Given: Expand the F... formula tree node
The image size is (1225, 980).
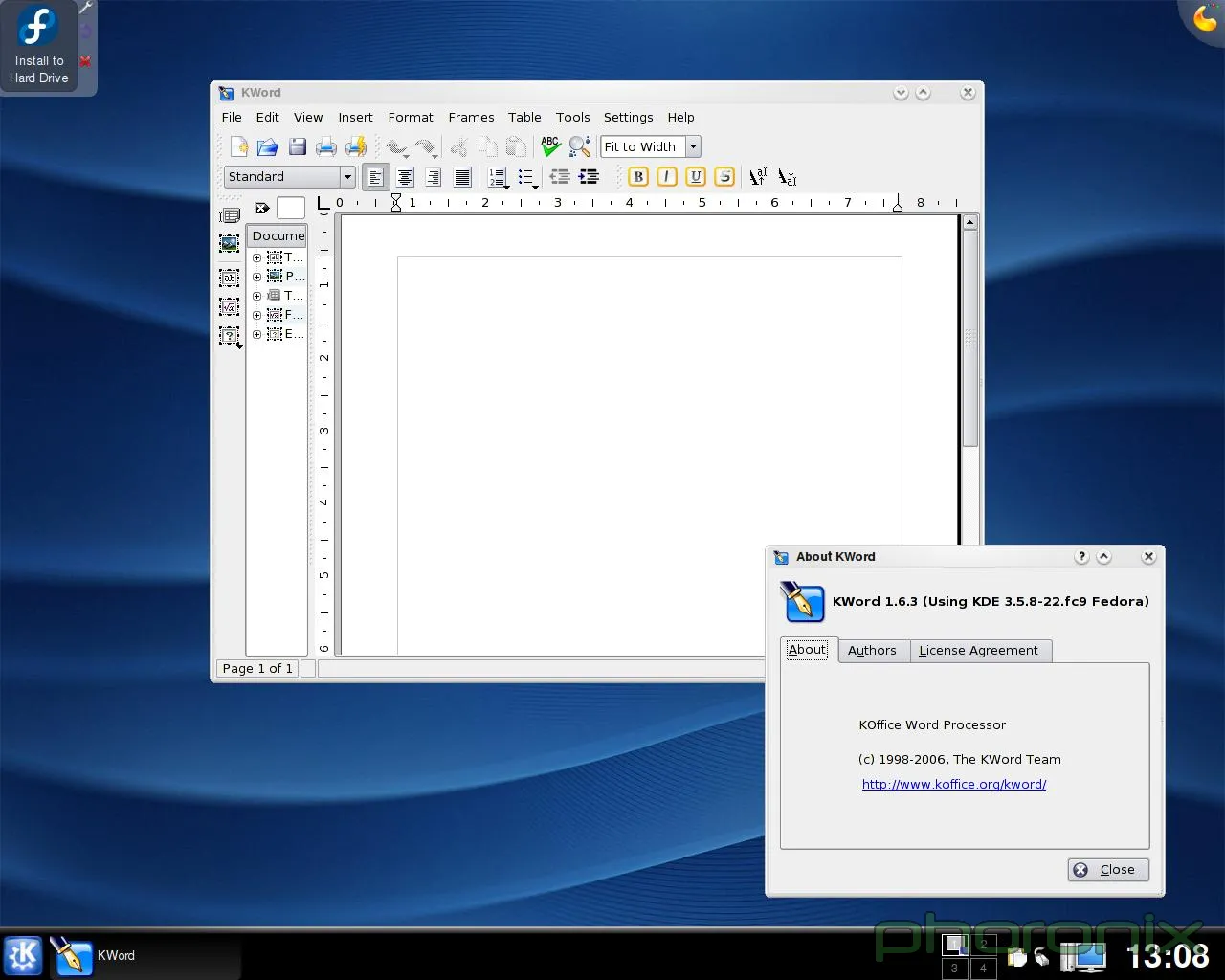Looking at the screenshot, I should 256,315.
